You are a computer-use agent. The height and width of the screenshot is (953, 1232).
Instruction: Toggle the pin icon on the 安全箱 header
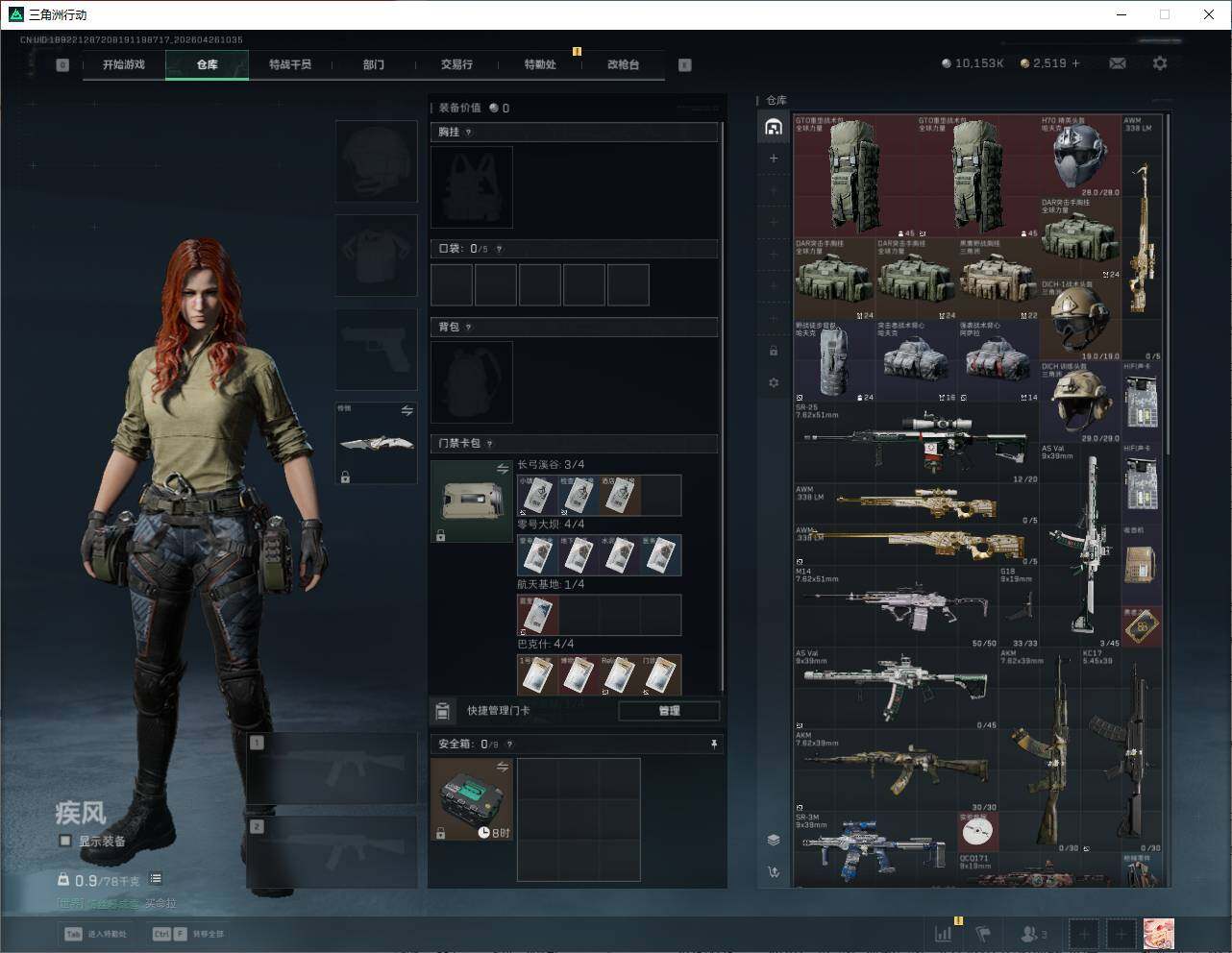click(713, 744)
